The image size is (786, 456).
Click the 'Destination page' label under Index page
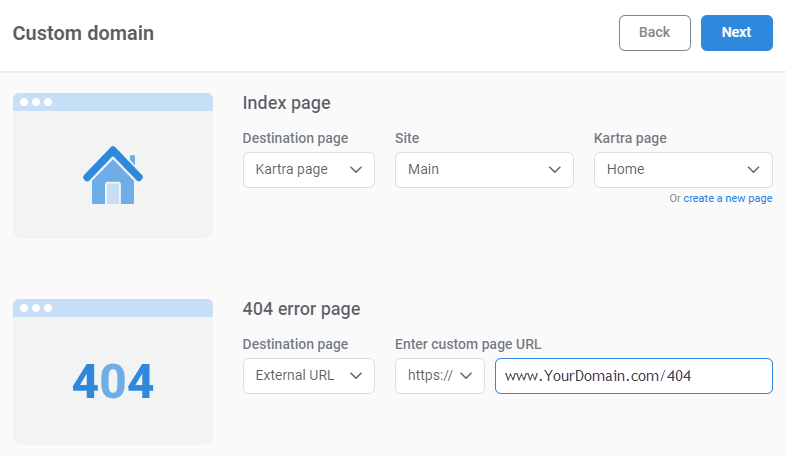(295, 138)
